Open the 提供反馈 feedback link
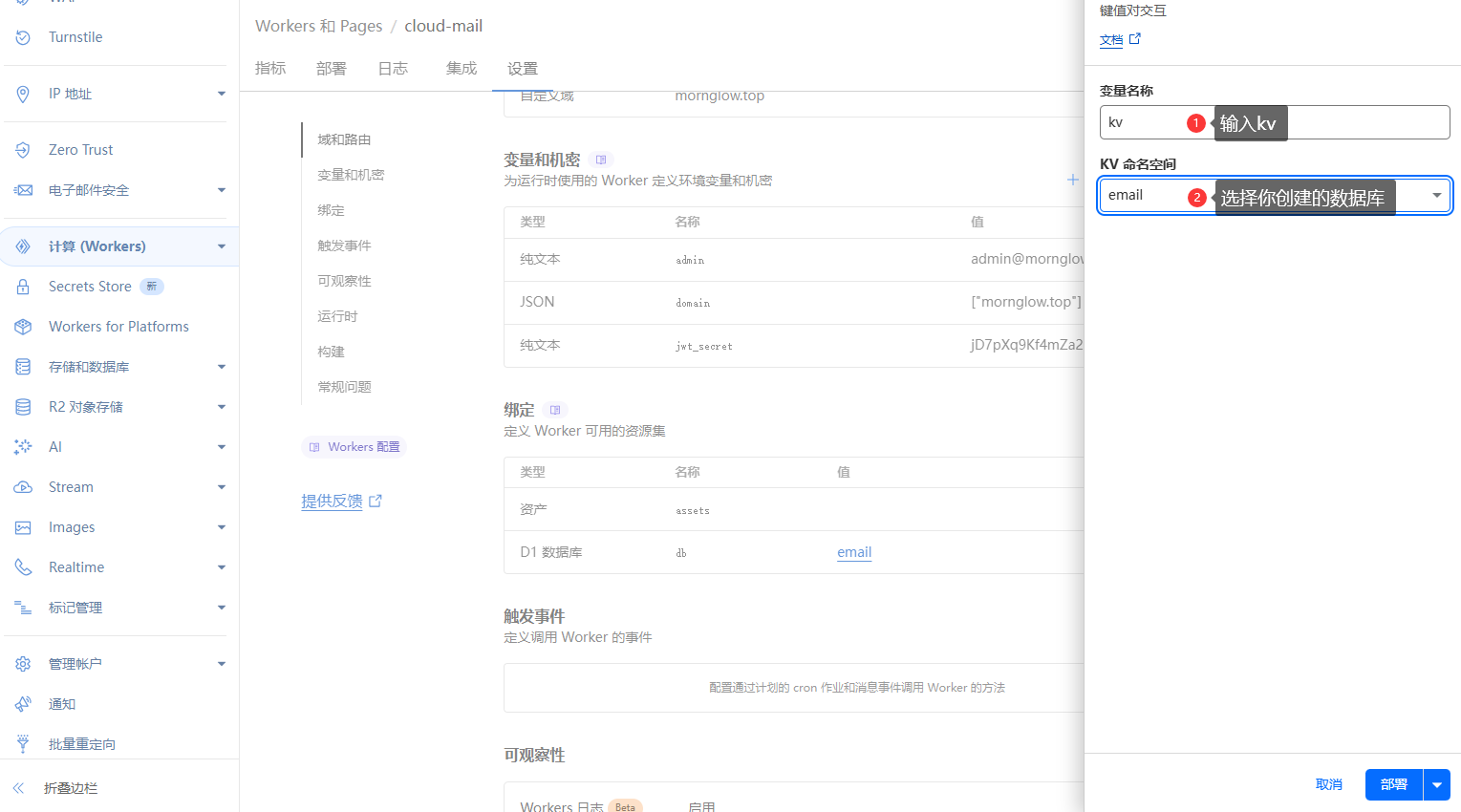This screenshot has width=1461, height=812. coord(332,501)
